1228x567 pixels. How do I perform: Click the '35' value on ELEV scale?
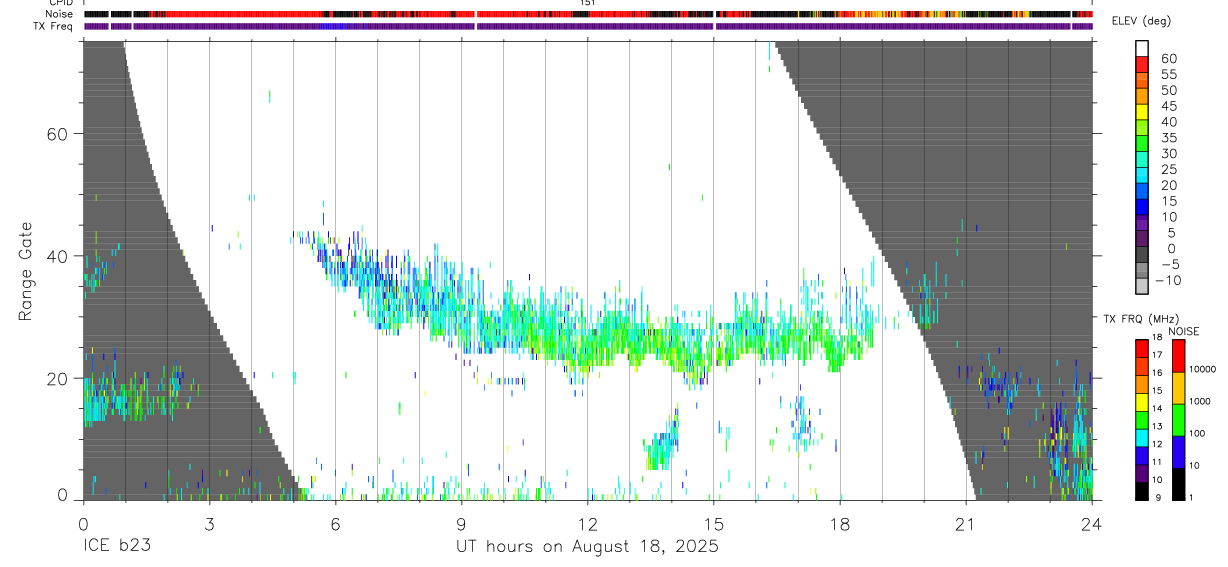(x=1168, y=138)
